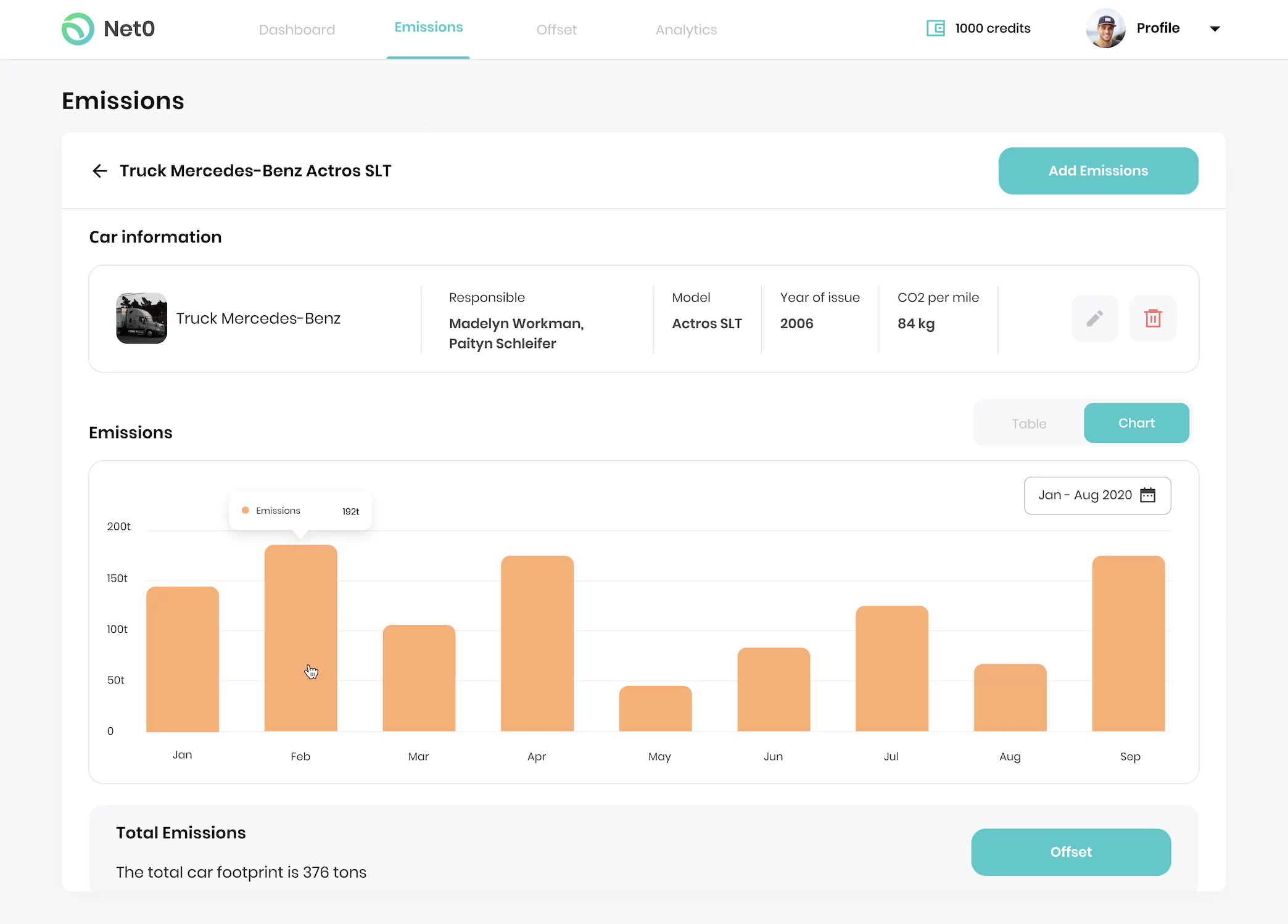Image resolution: width=1288 pixels, height=924 pixels.
Task: Click the 84 kg CO2 value
Action: (x=916, y=324)
